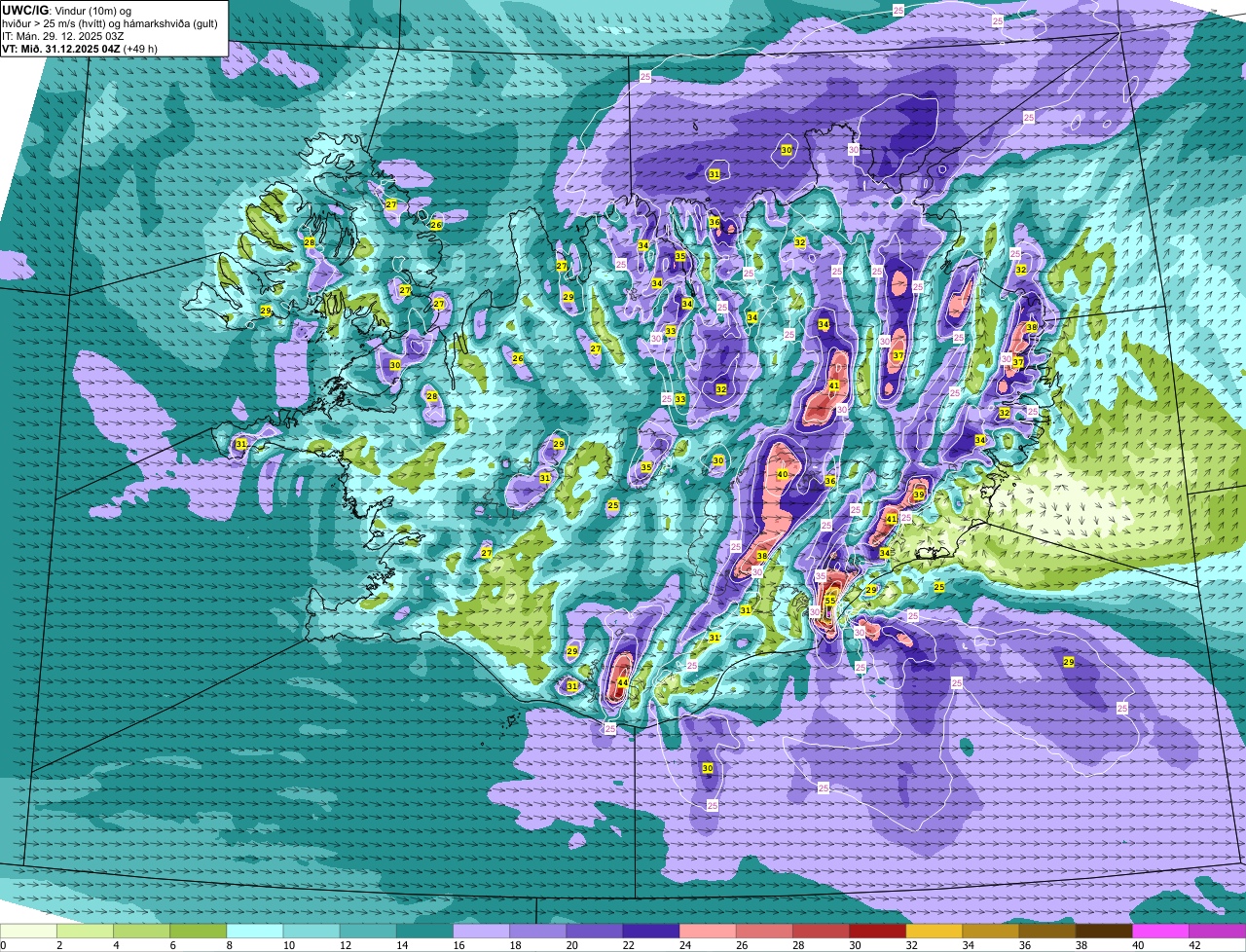
Task: Click the color scale tick label "8"
Action: [230, 945]
